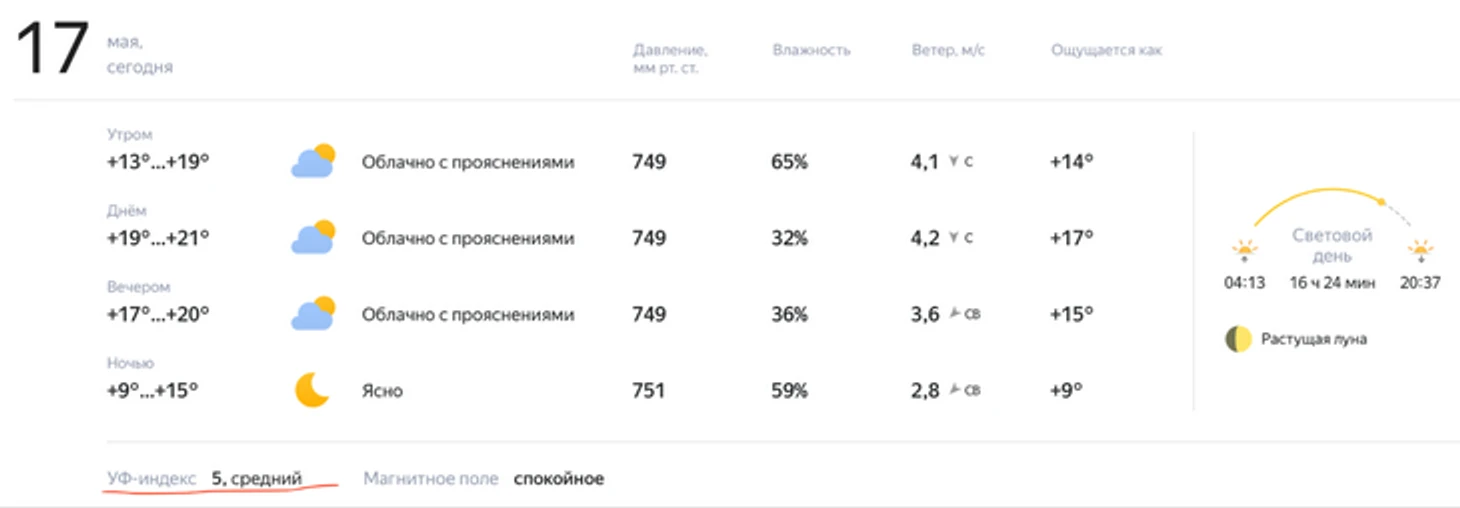Click the large date number 17
The width and height of the screenshot is (1460, 508).
(52, 50)
